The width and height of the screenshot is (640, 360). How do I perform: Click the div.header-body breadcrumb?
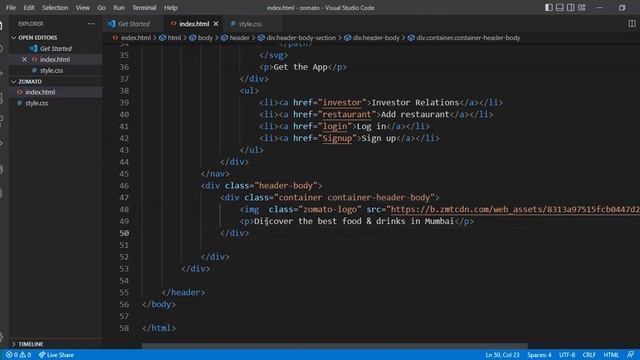[372, 38]
